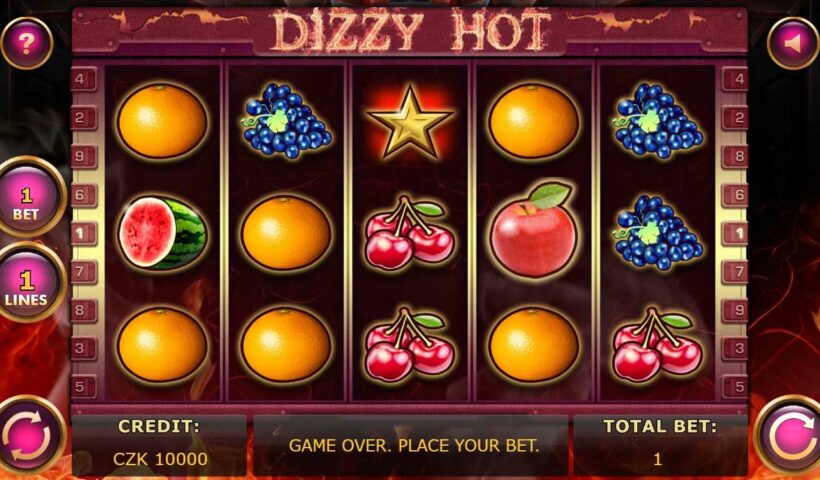
Task: Click the TOTAL BET display panel
Action: click(x=660, y=444)
